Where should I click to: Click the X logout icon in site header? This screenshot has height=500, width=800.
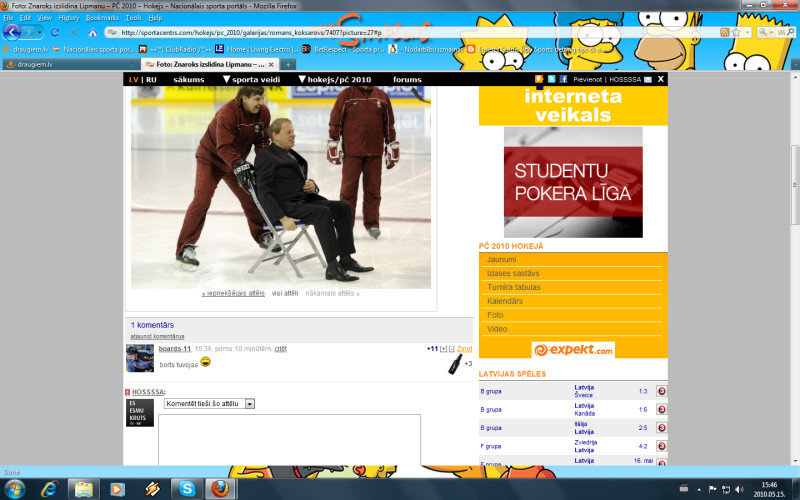point(661,79)
